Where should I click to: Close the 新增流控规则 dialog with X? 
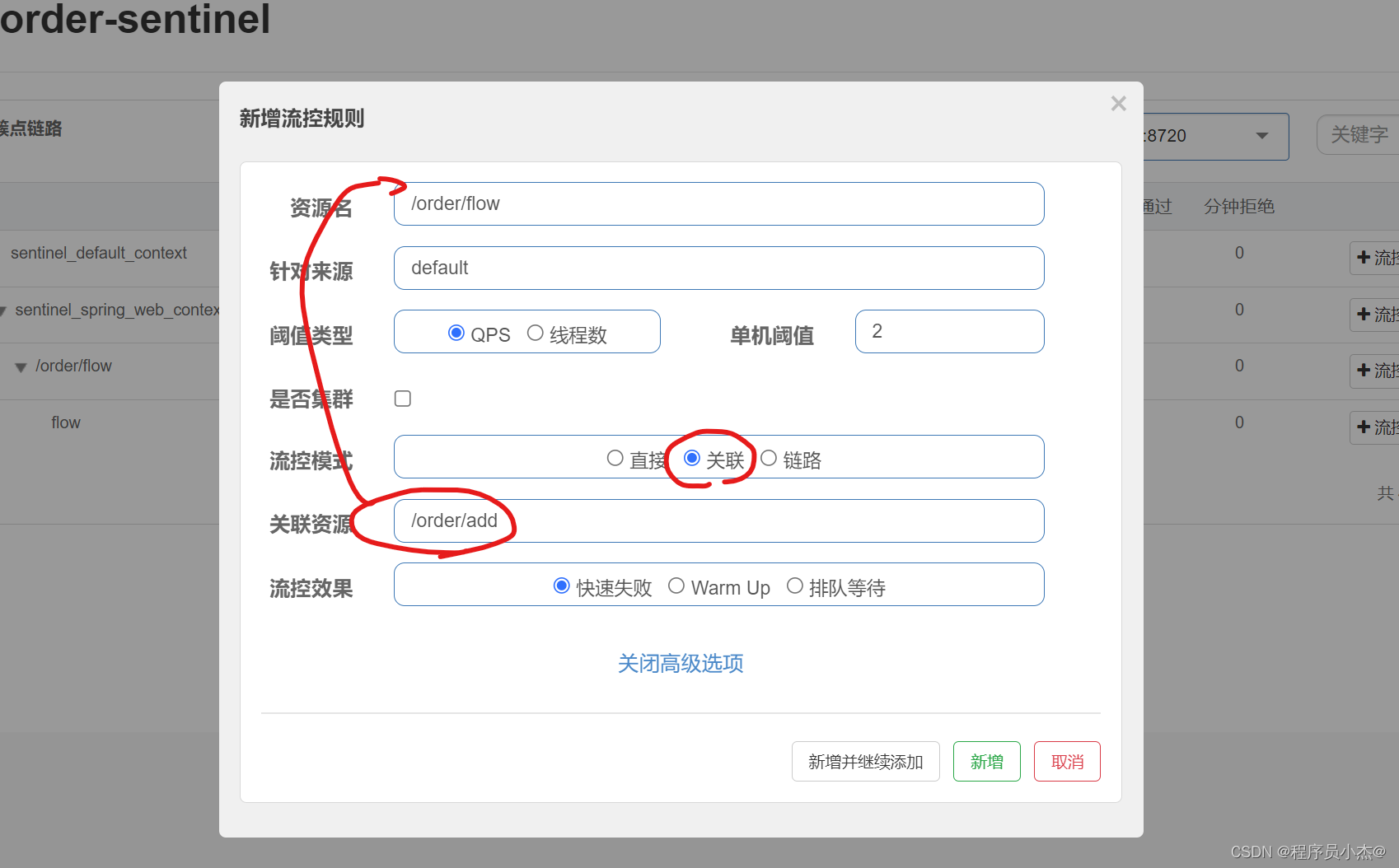(x=1118, y=104)
